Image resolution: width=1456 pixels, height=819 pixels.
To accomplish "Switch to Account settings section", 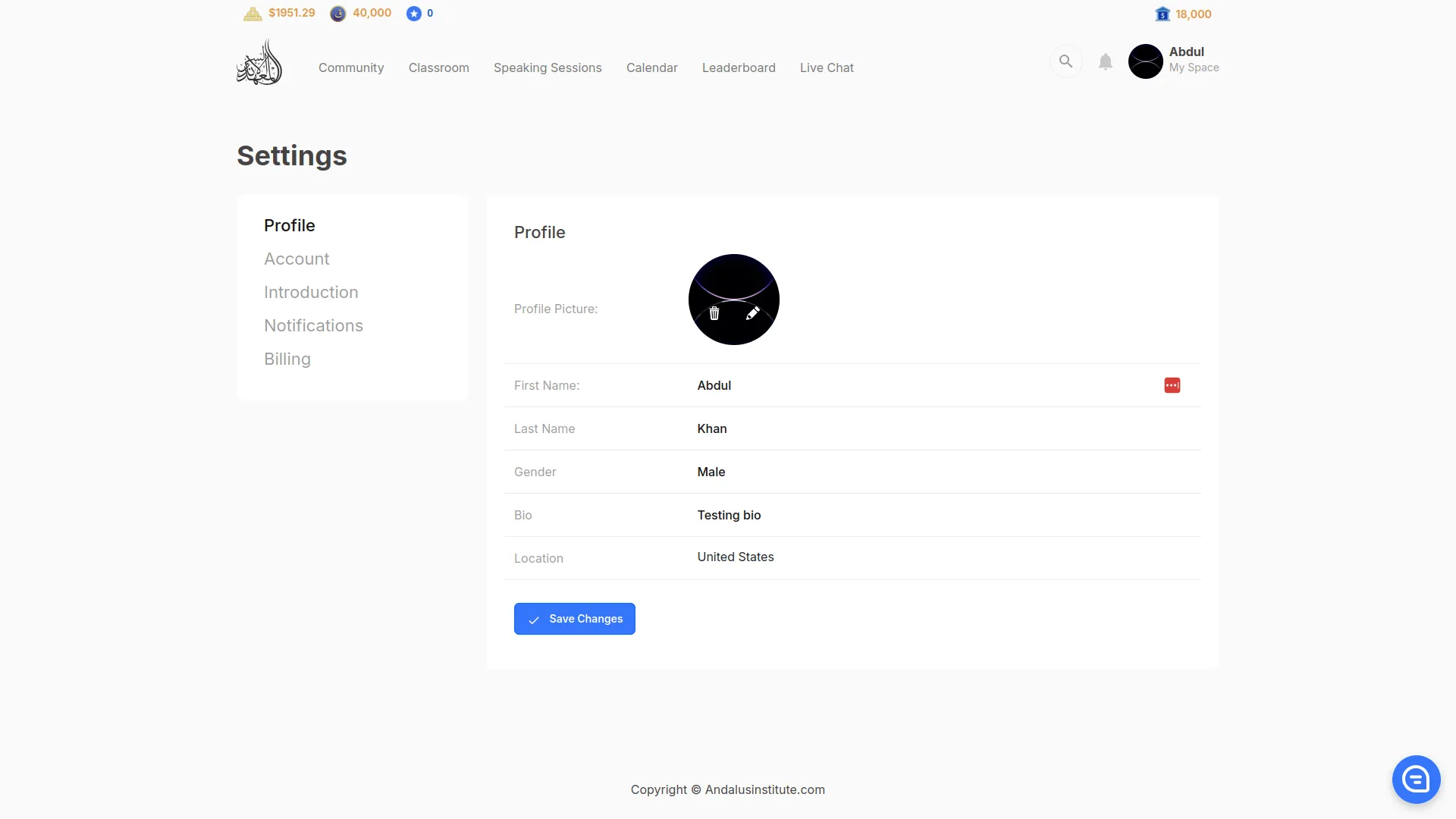I will coord(297,259).
